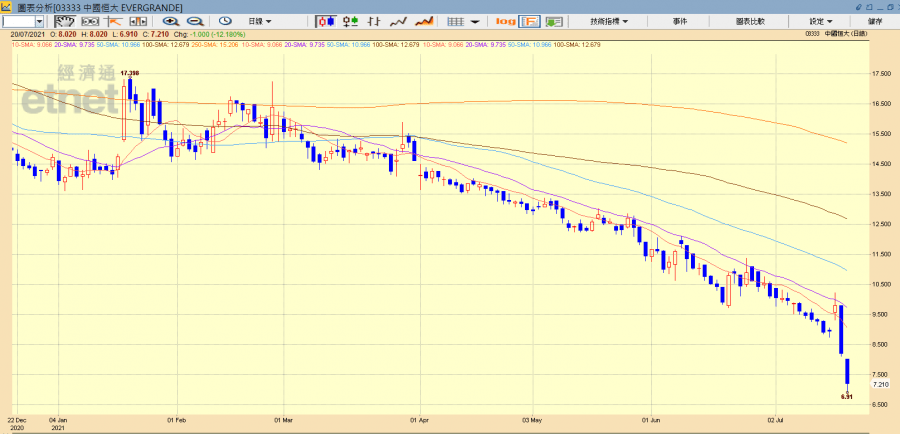Switch to candlestick chart type
The width and height of the screenshot is (900, 434).
tap(327, 21)
